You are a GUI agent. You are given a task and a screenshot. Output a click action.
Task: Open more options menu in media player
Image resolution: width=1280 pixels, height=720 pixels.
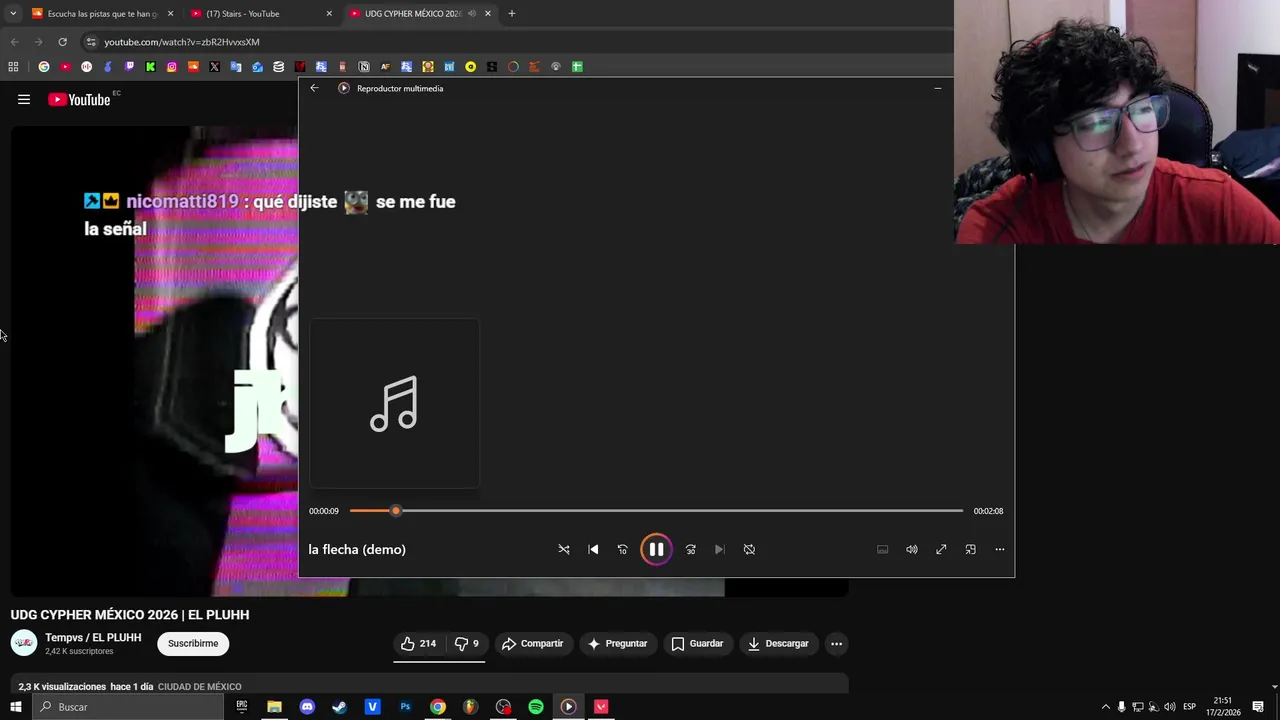point(999,549)
